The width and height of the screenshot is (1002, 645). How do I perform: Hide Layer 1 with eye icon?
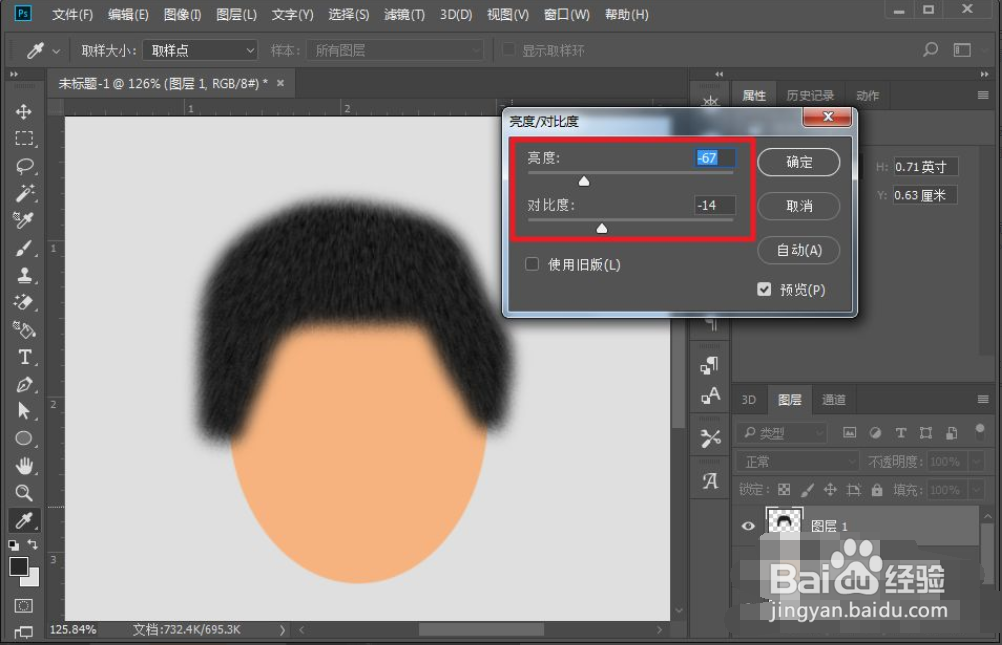[748, 525]
